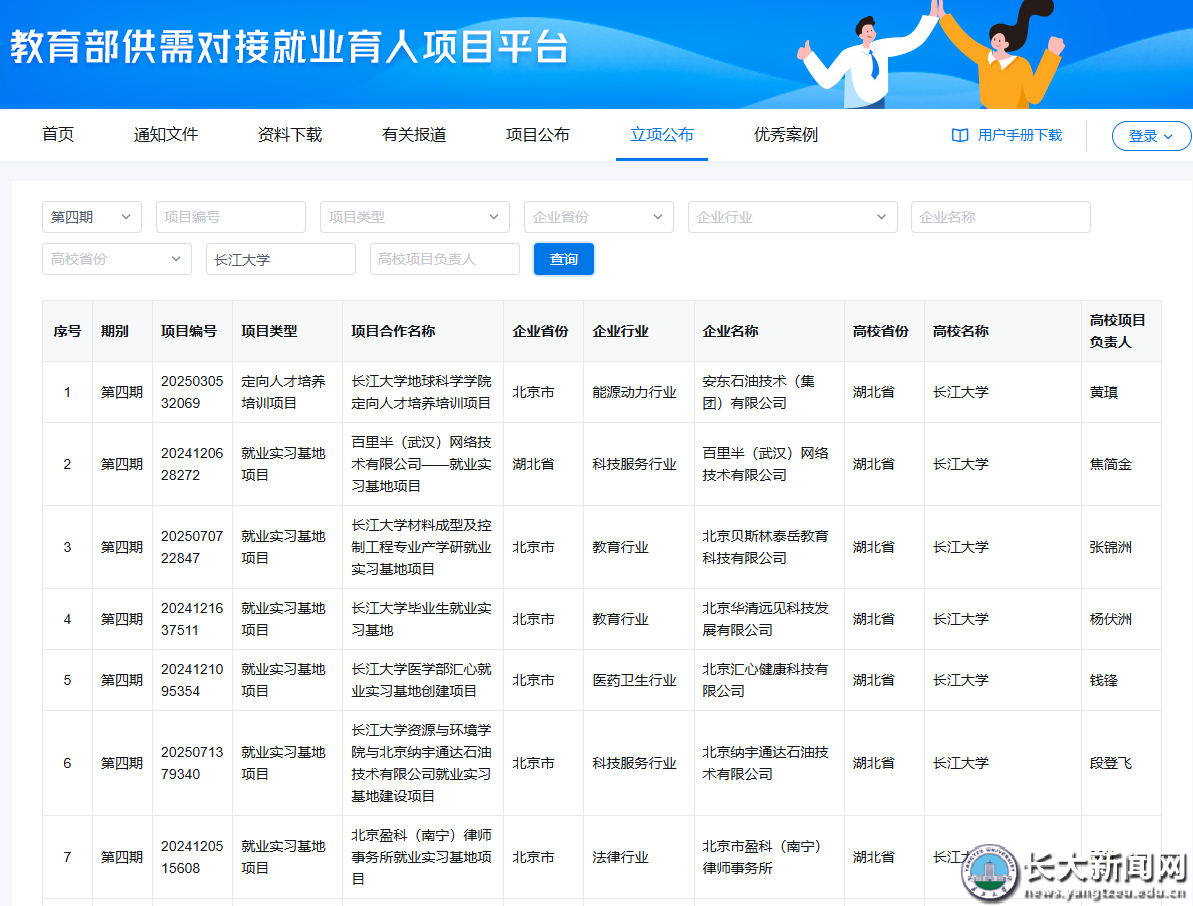This screenshot has height=906, width=1193.
Task: Open the 通知文件 menu item
Action: (166, 135)
